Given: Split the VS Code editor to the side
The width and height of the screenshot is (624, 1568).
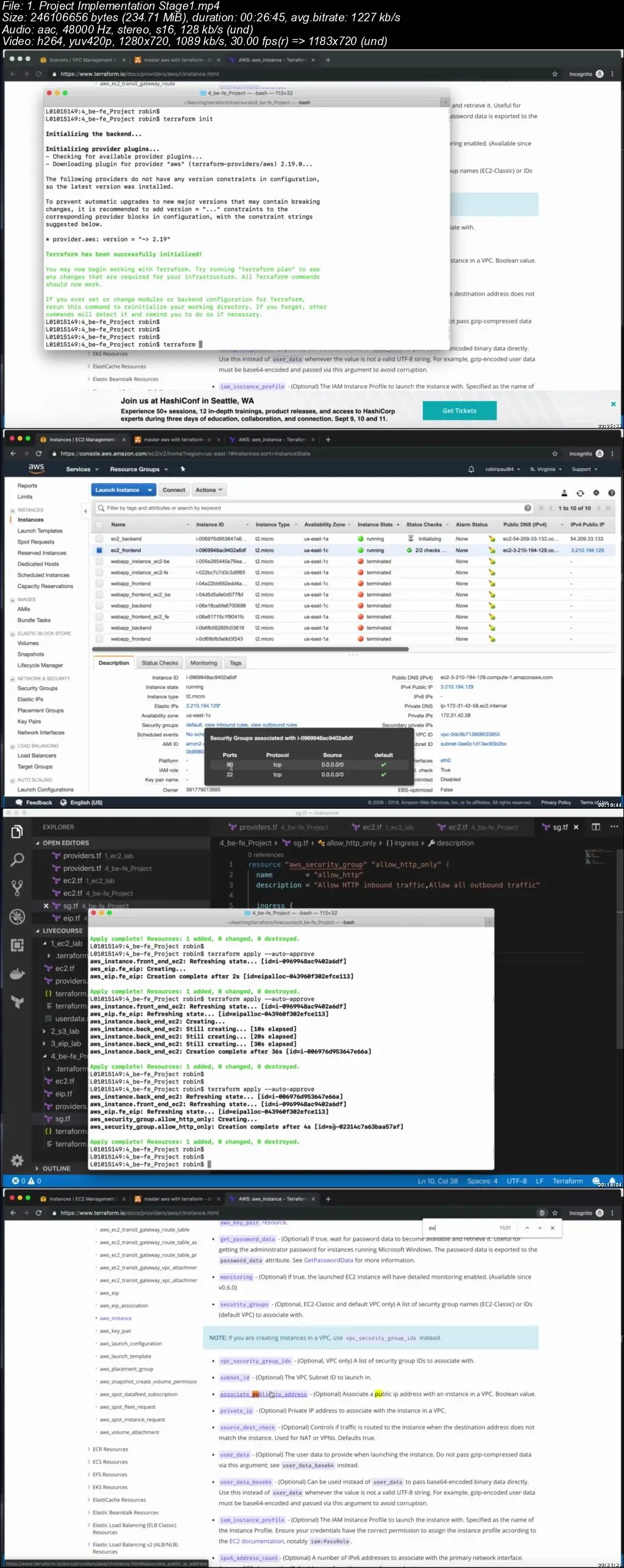Looking at the screenshot, I should (596, 827).
